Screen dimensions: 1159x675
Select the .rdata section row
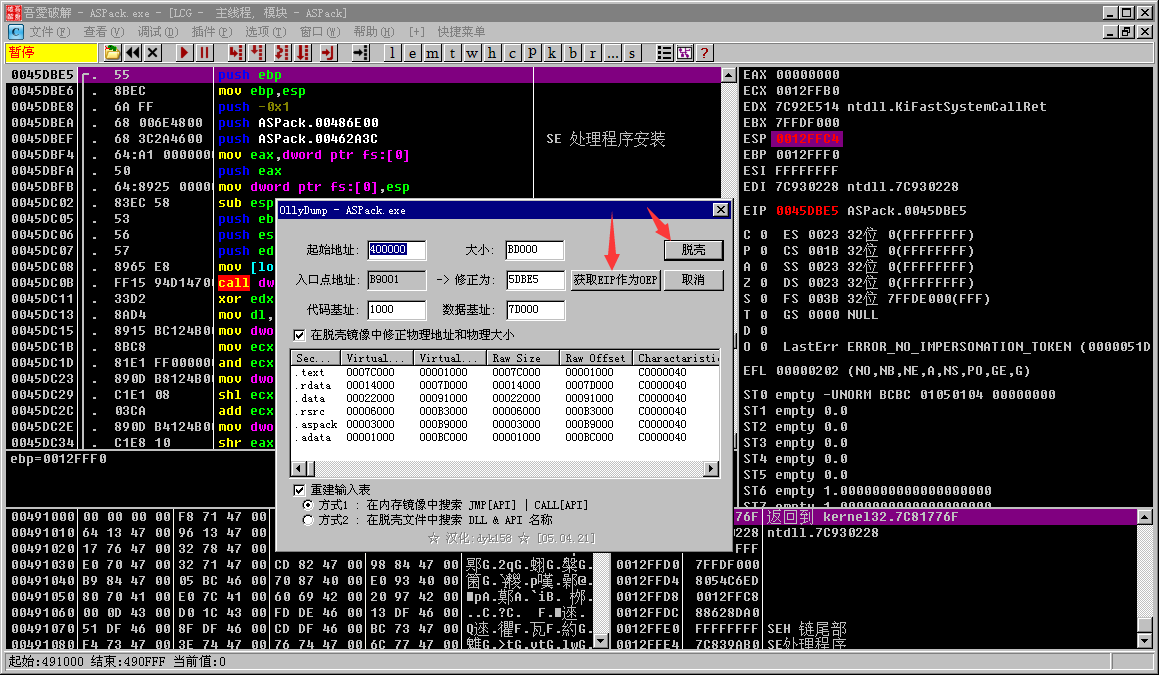click(x=505, y=385)
